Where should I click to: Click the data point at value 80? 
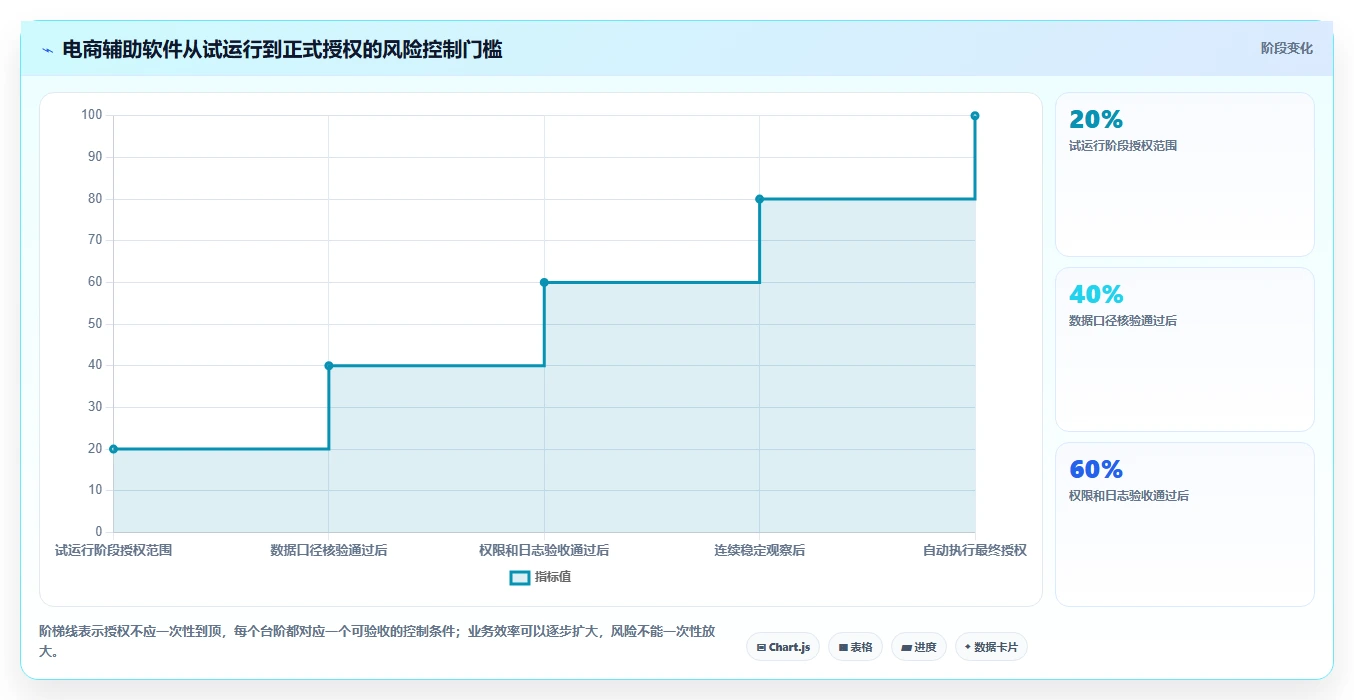759,199
